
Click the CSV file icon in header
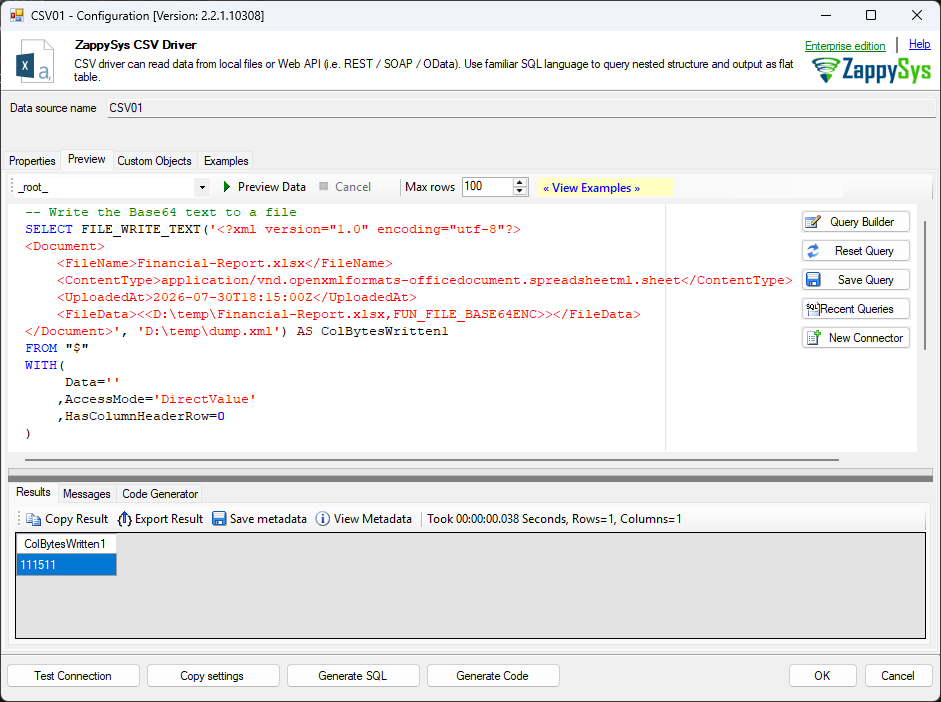click(x=35, y=61)
